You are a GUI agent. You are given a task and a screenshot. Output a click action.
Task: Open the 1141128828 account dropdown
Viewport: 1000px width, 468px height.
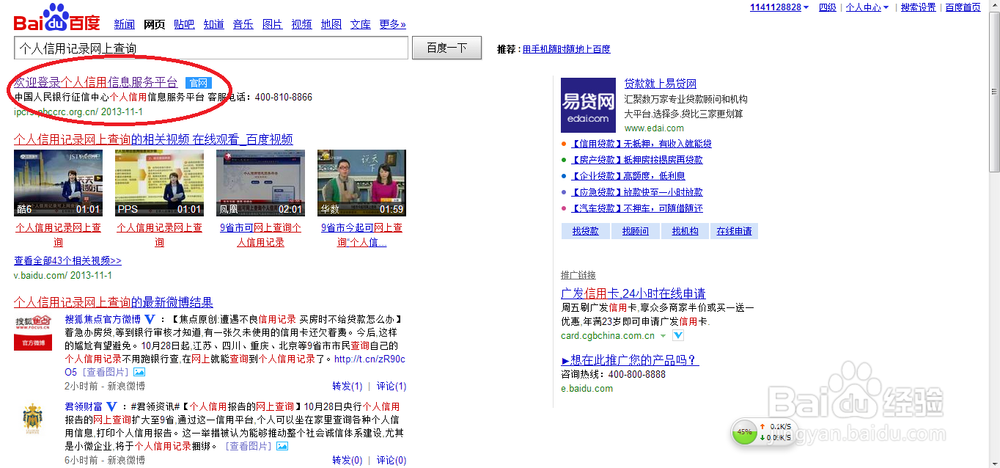point(779,8)
